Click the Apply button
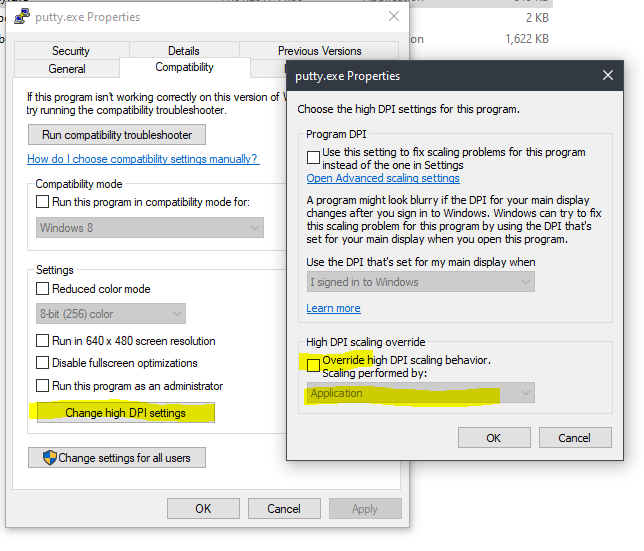 point(365,509)
